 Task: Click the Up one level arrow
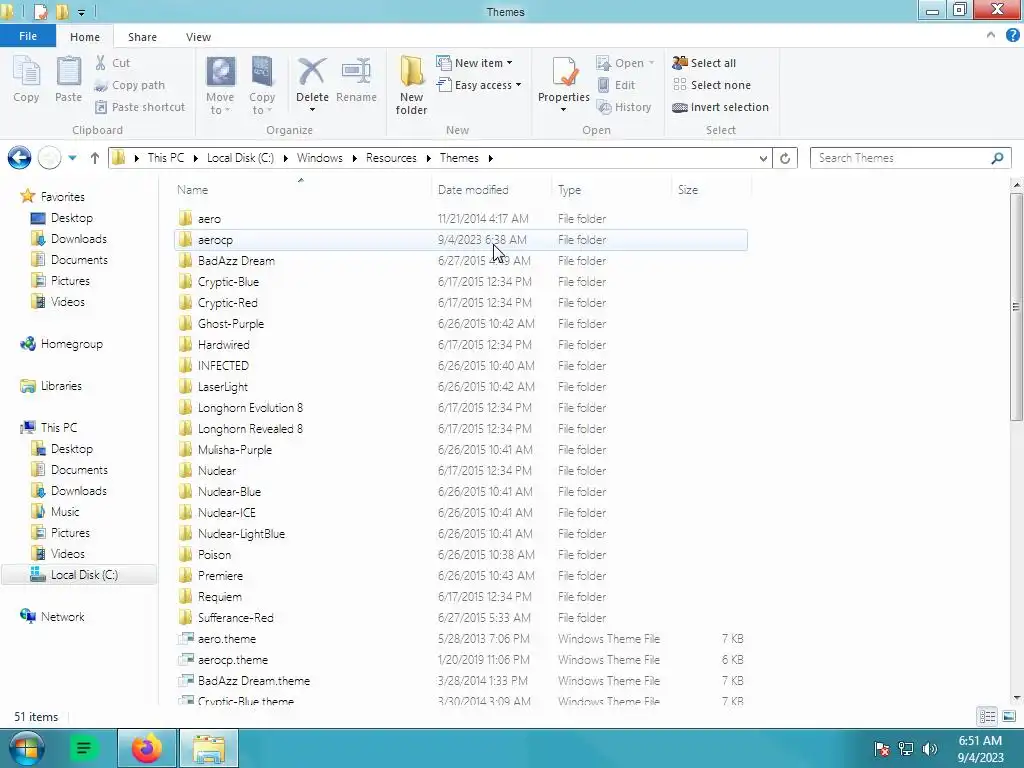click(x=95, y=158)
